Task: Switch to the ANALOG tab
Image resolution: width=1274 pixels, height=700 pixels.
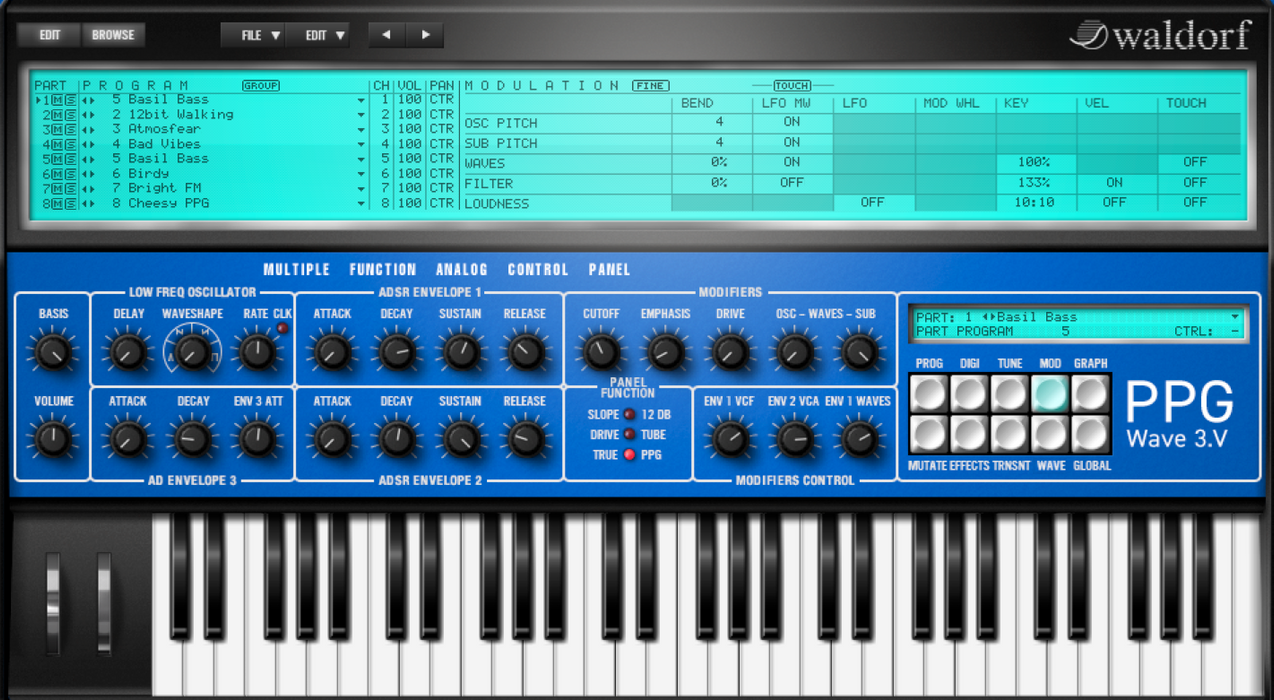Action: pos(462,268)
